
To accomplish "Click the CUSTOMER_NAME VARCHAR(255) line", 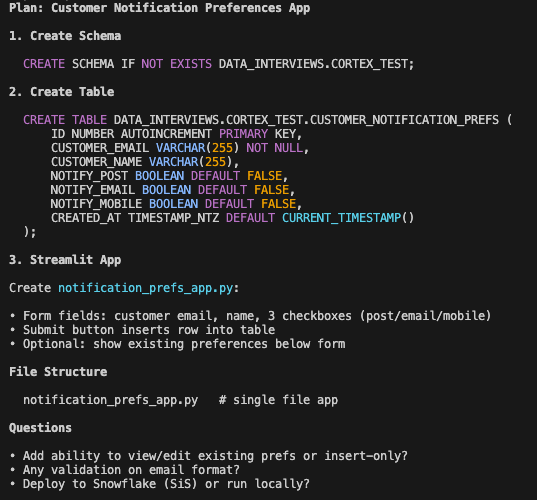I will pyautogui.click(x=145, y=162).
